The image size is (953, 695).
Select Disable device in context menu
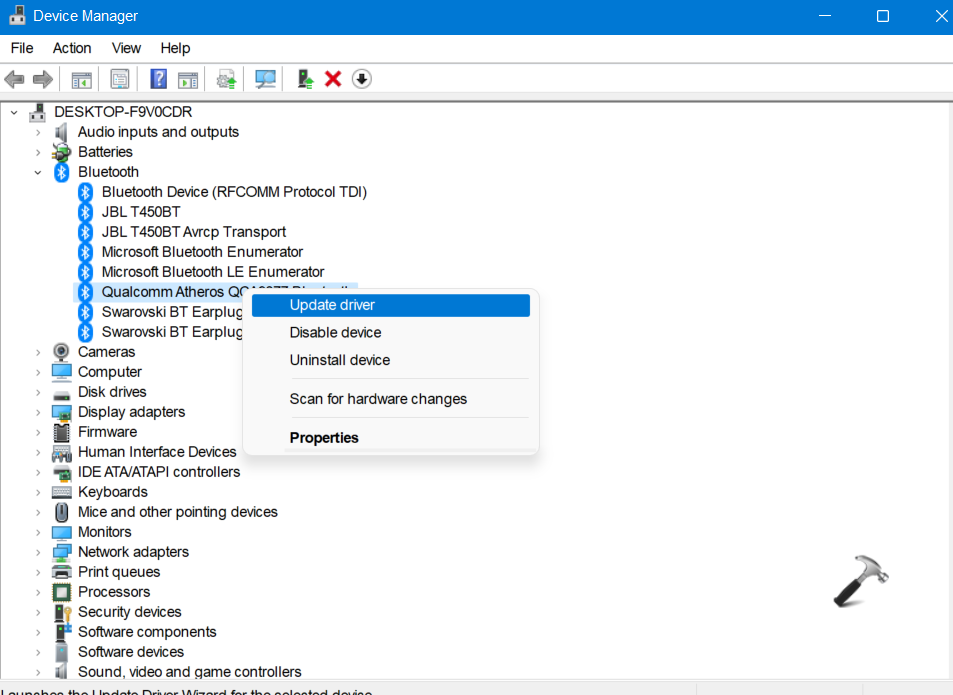(335, 332)
